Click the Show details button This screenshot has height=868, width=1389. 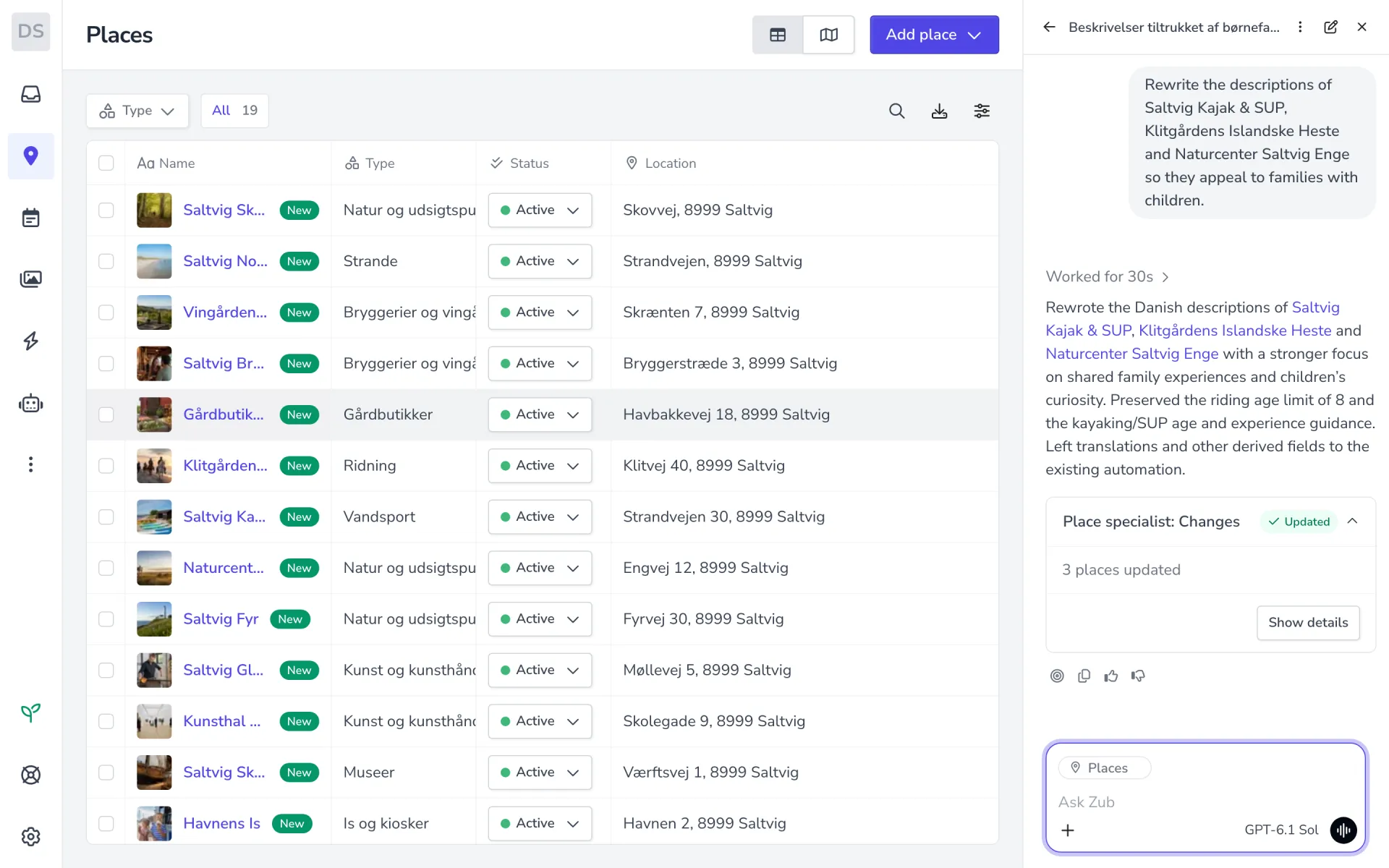coord(1308,623)
